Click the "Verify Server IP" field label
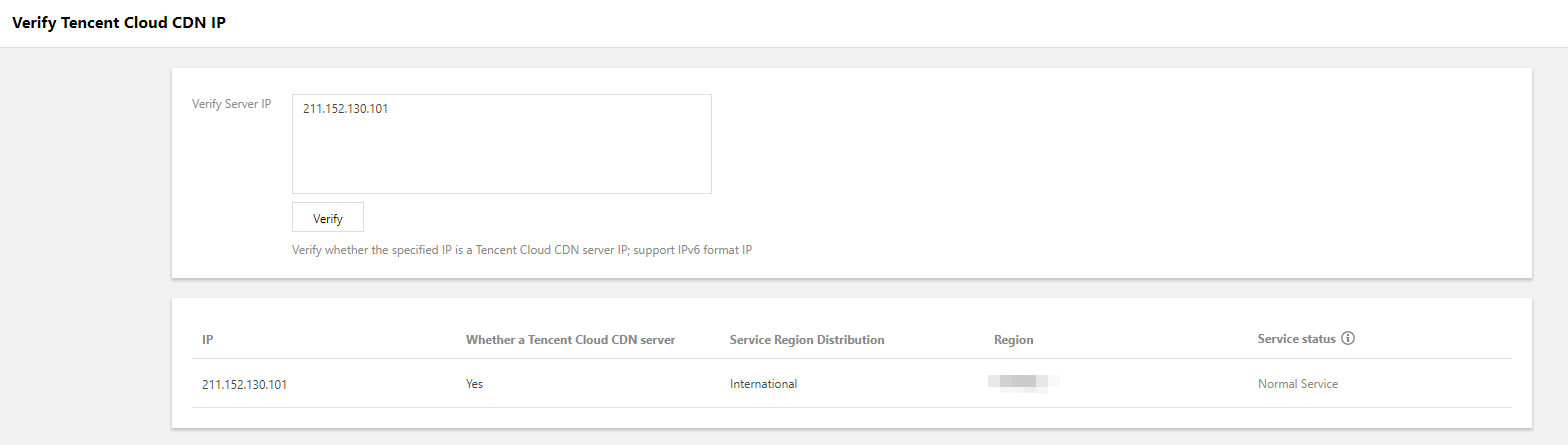The height and width of the screenshot is (445, 1568). (x=231, y=104)
